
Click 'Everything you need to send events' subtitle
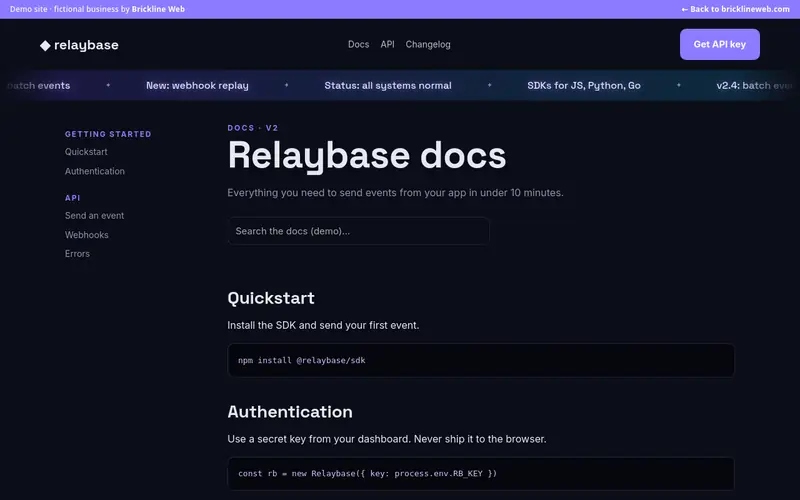pos(395,193)
